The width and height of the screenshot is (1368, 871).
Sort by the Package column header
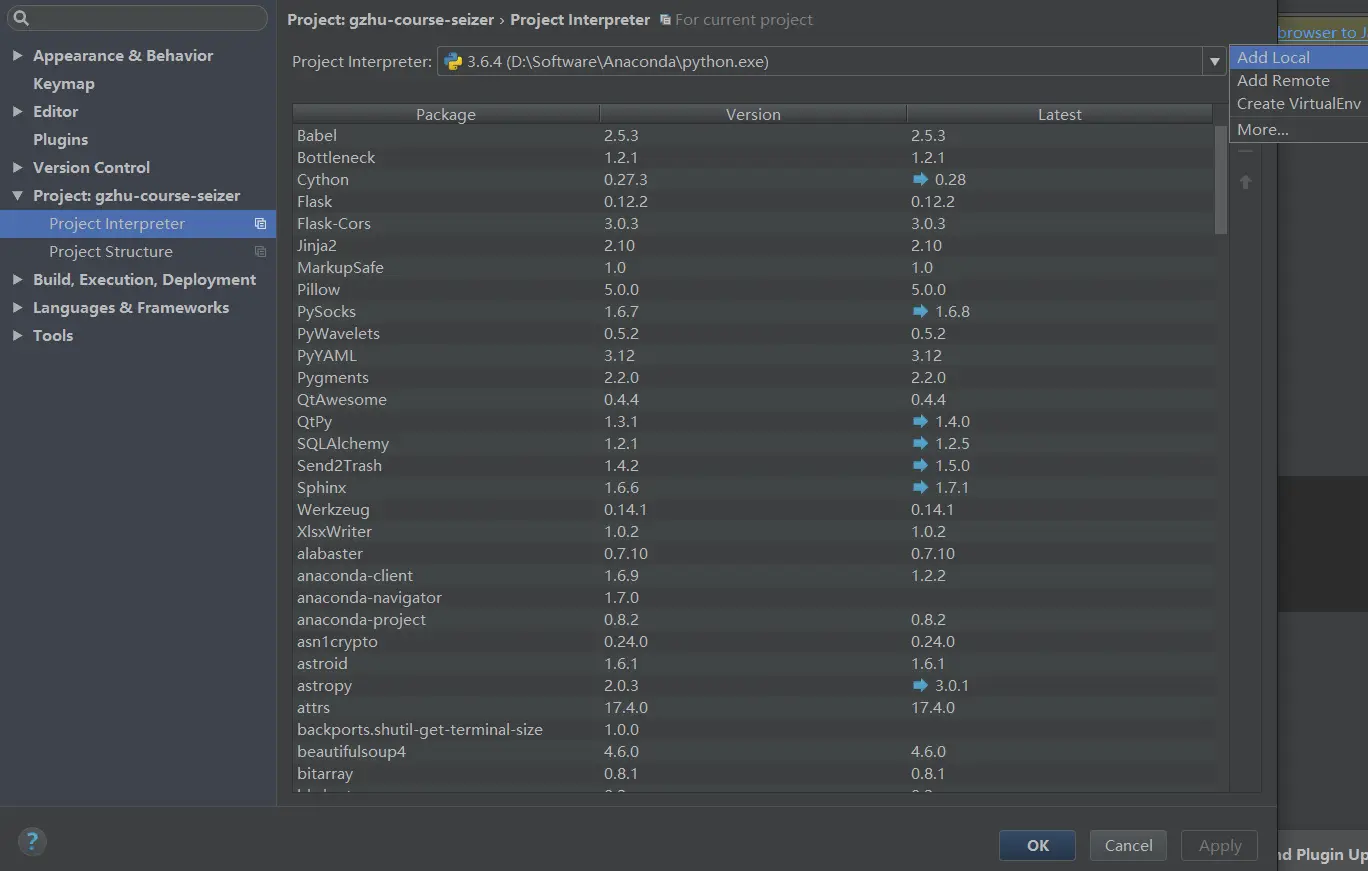point(446,115)
